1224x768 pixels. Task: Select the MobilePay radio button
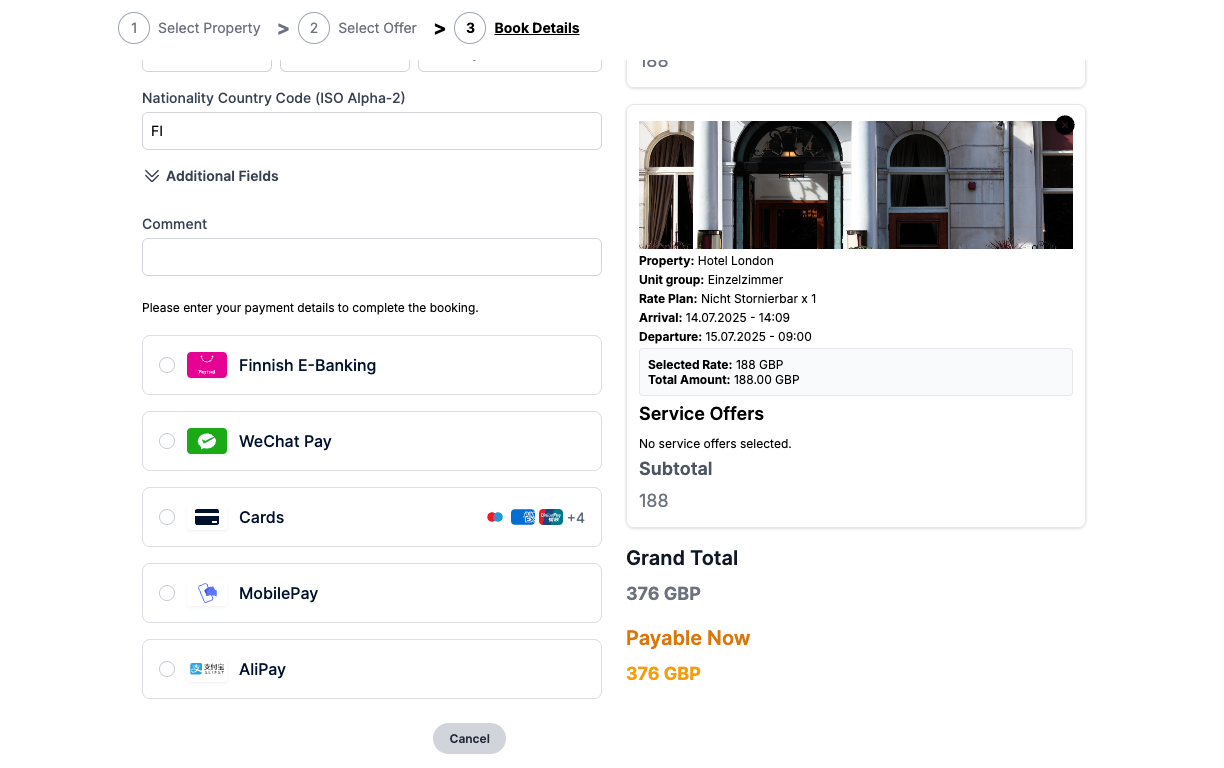(167, 593)
